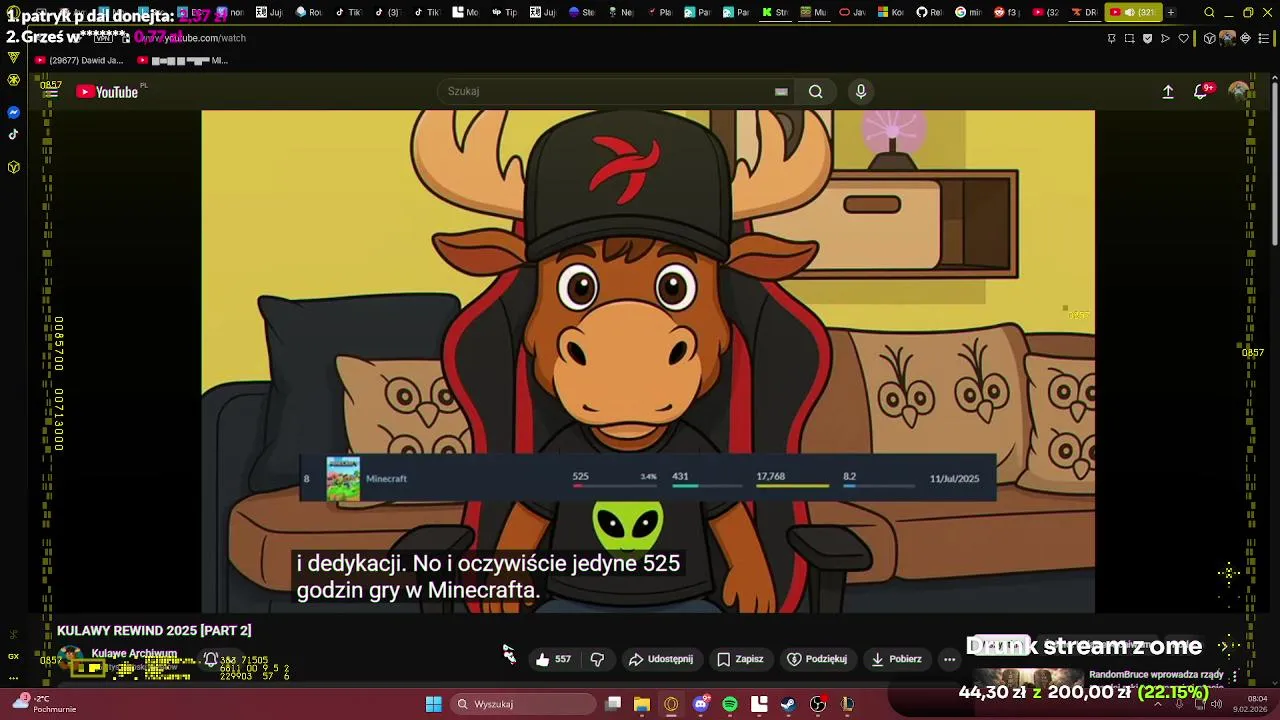This screenshot has width=1280, height=720.
Task: Open a new tab with the plus button
Action: 1171,12
